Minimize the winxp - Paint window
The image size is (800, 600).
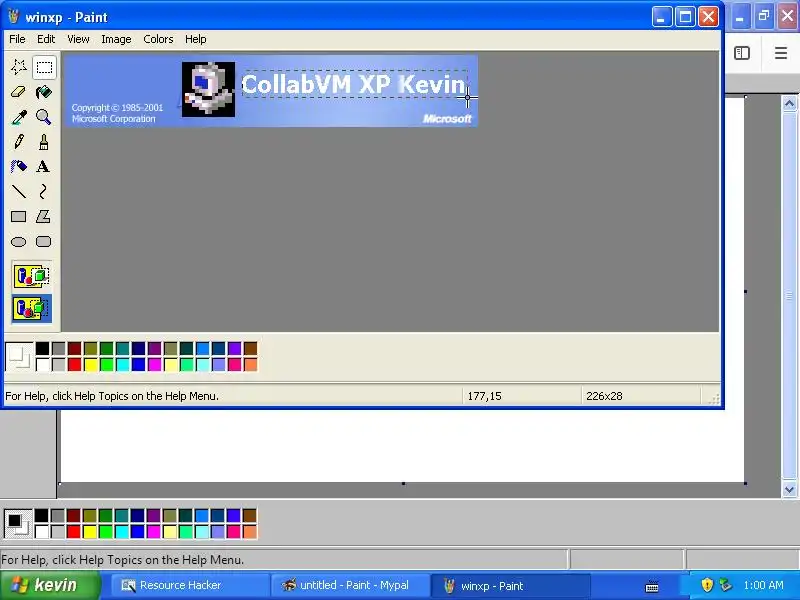661,17
